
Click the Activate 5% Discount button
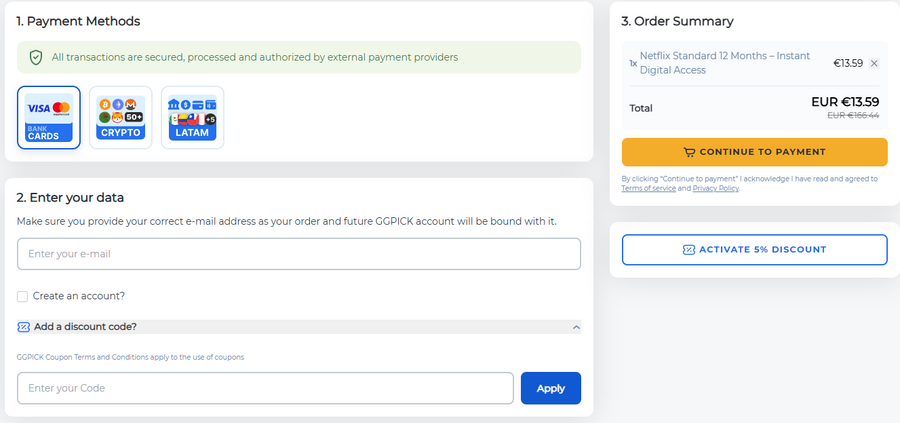pos(754,249)
